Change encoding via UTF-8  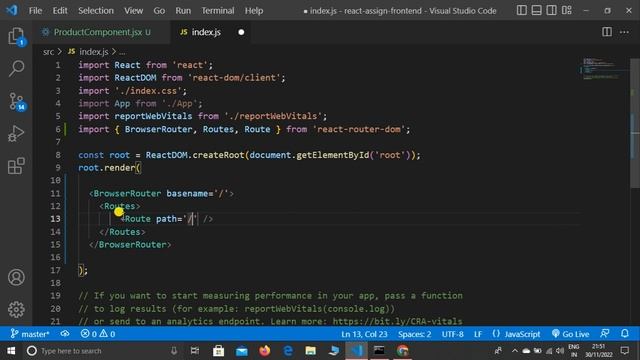pos(452,334)
